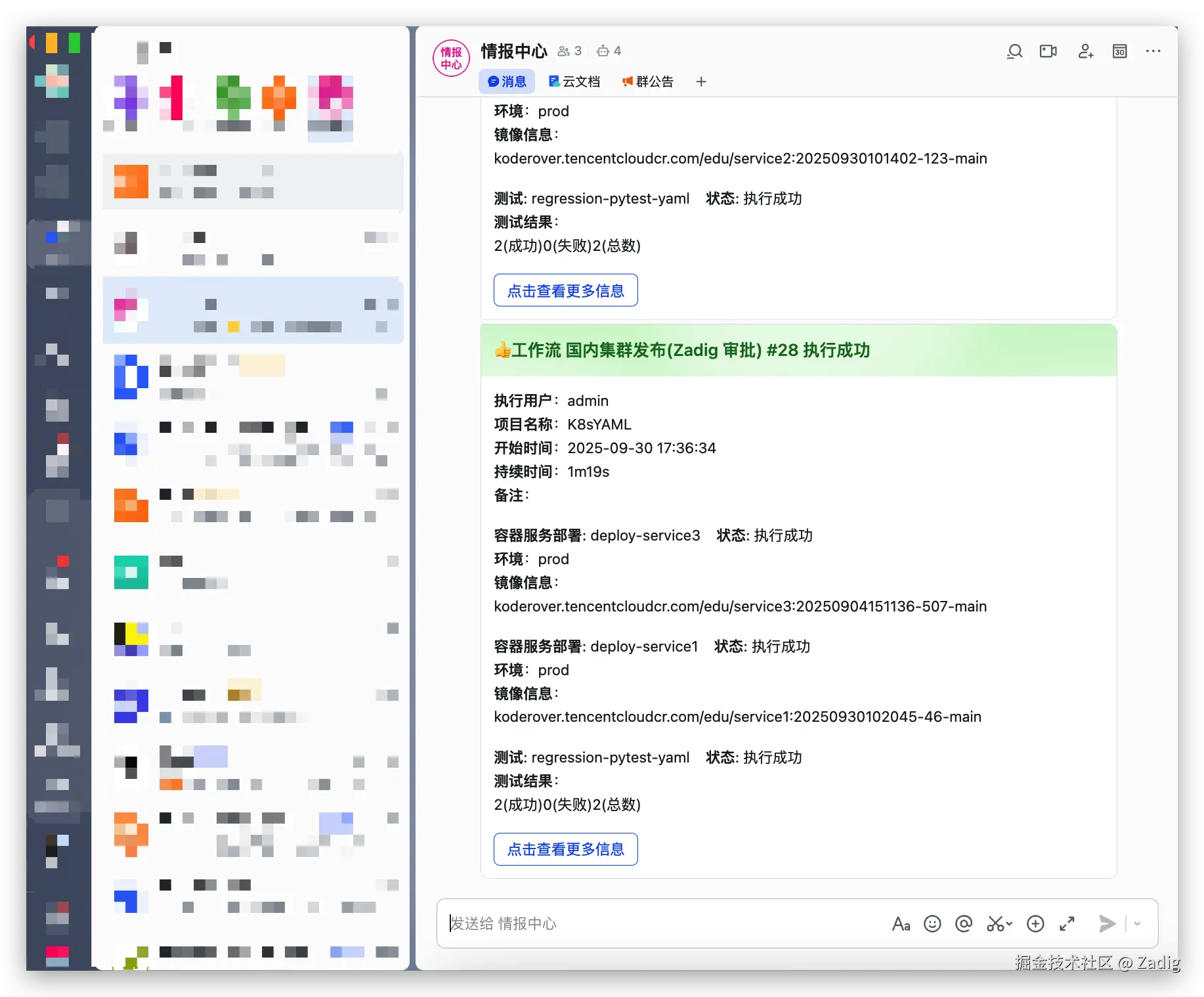Open the chat with yellow and black avatar

click(253, 639)
